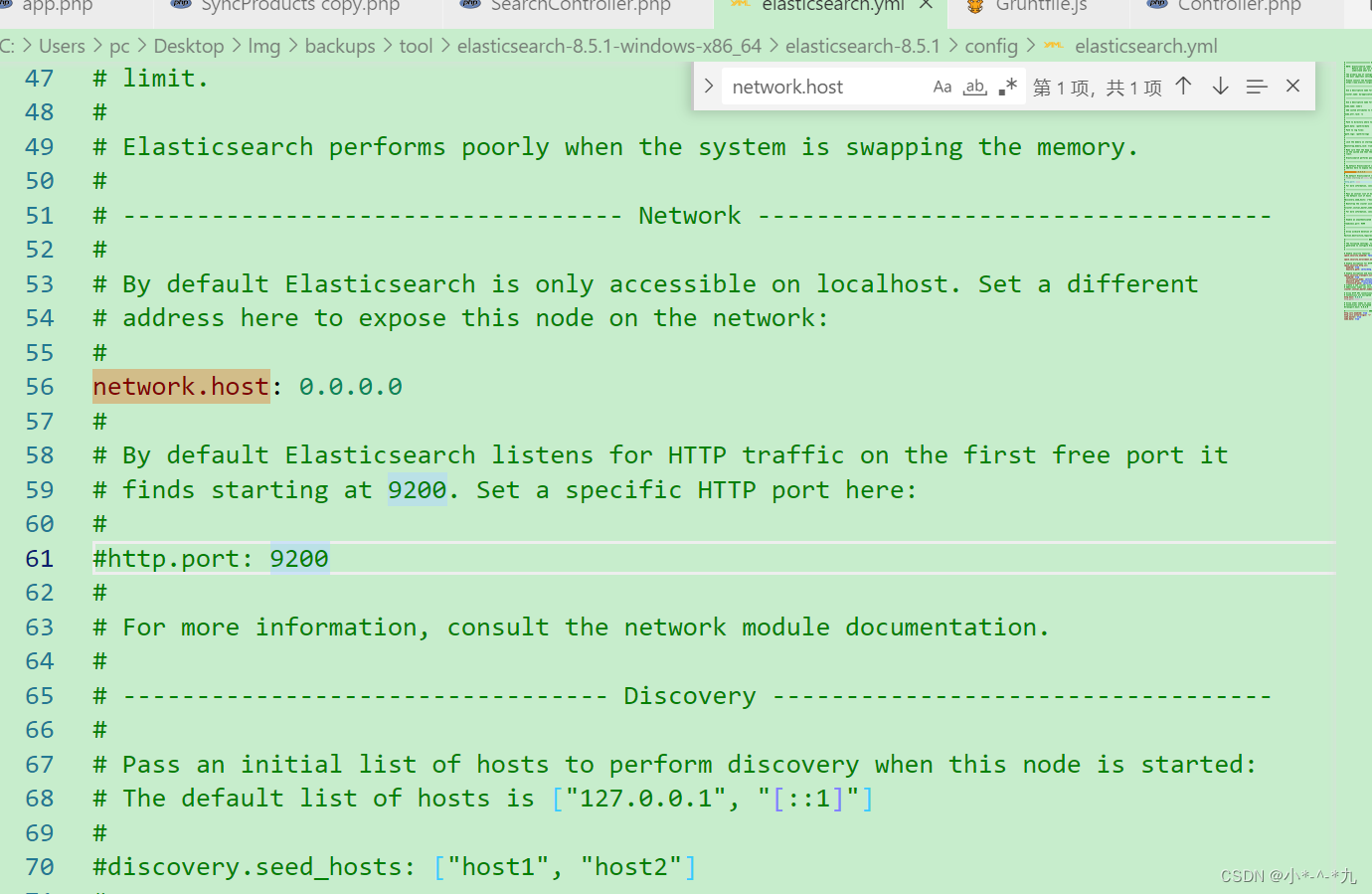Toggle Match Case in the find widget
The image size is (1372, 894).
[943, 87]
